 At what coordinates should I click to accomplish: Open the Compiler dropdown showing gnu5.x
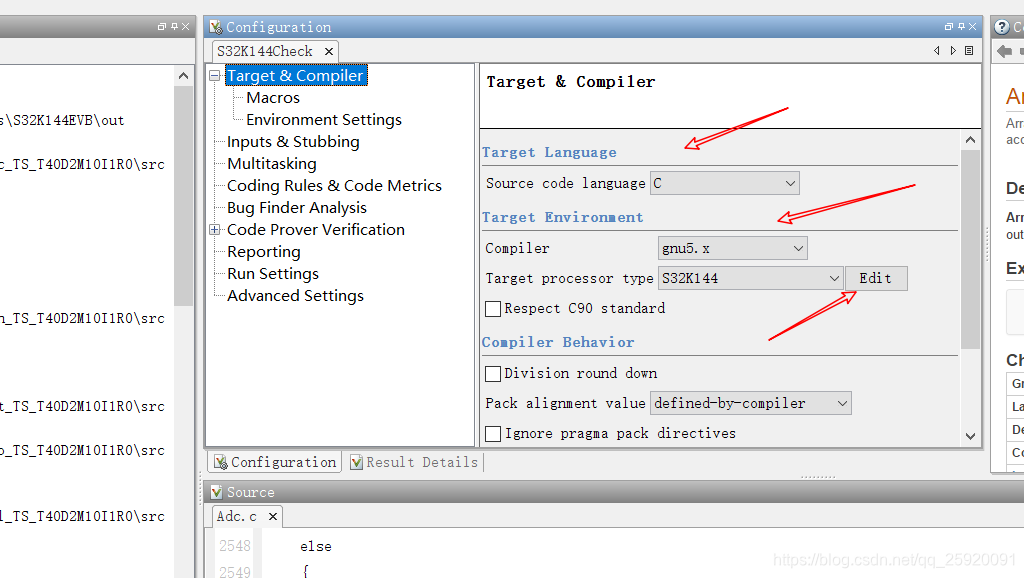pyautogui.click(x=733, y=248)
